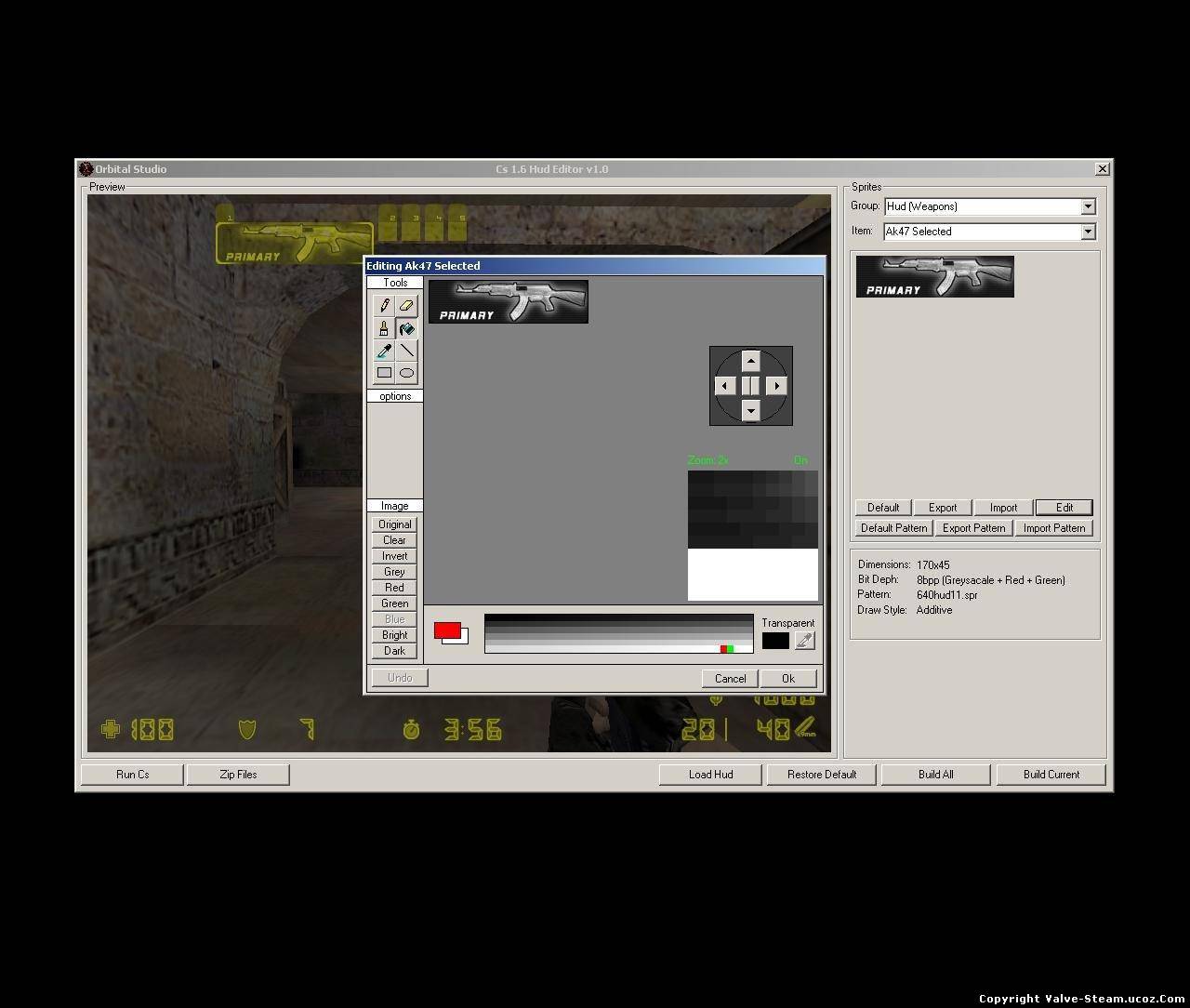Click the options panel header
The width and height of the screenshot is (1190, 1008).
coord(395,396)
